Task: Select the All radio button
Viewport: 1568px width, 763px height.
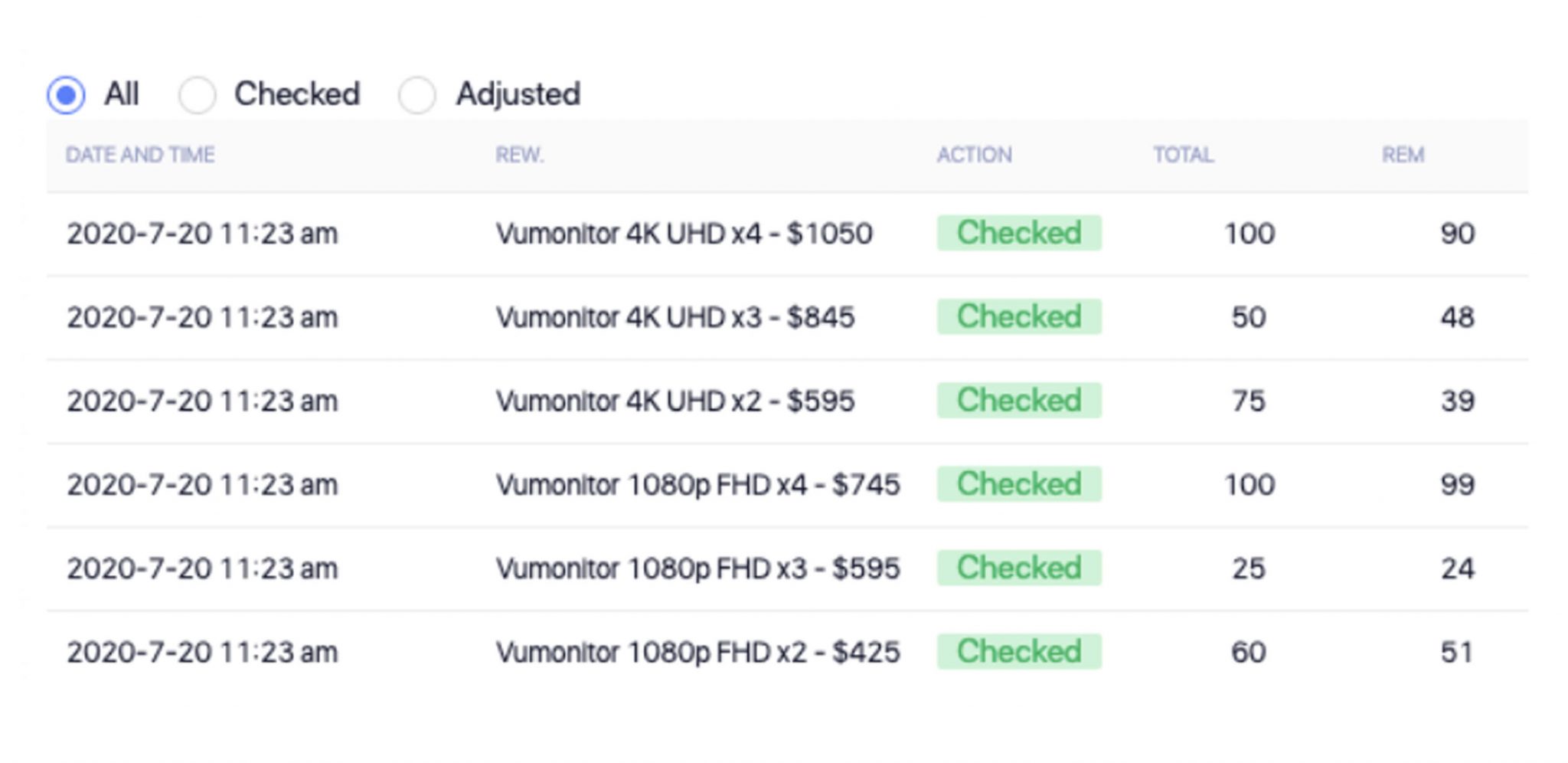Action: pos(67,95)
